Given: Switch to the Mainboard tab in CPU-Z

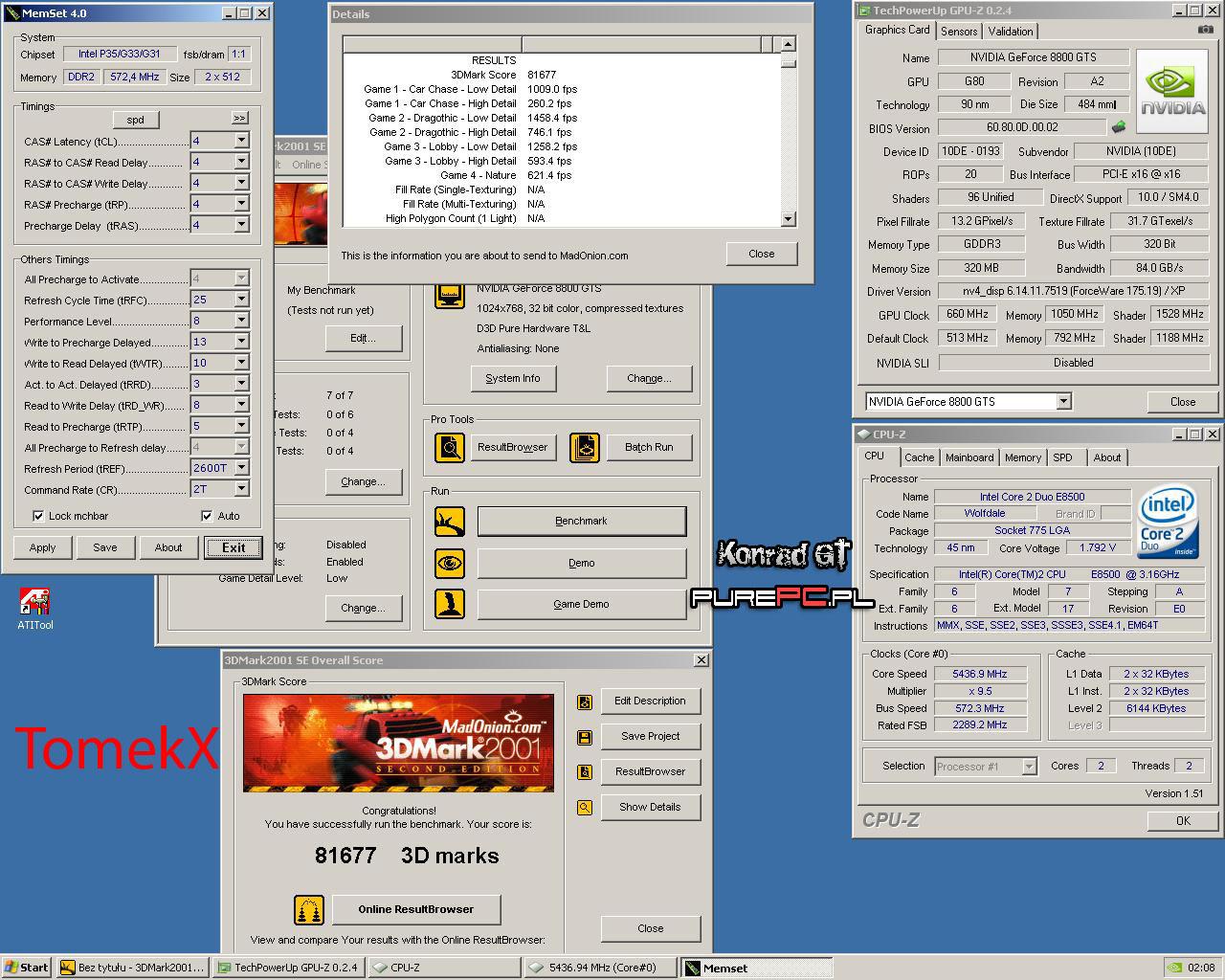Looking at the screenshot, I should 969,457.
